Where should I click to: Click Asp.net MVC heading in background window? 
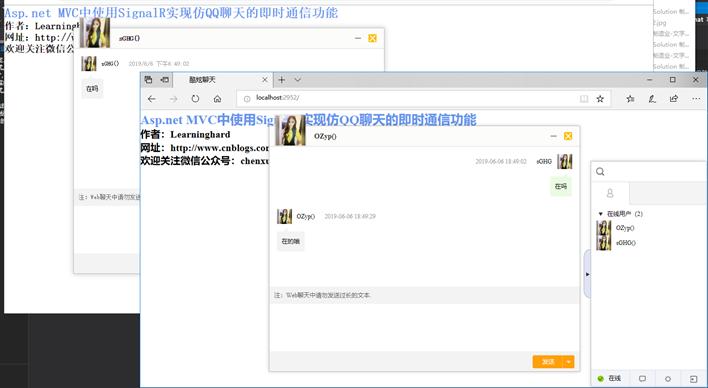(x=171, y=13)
